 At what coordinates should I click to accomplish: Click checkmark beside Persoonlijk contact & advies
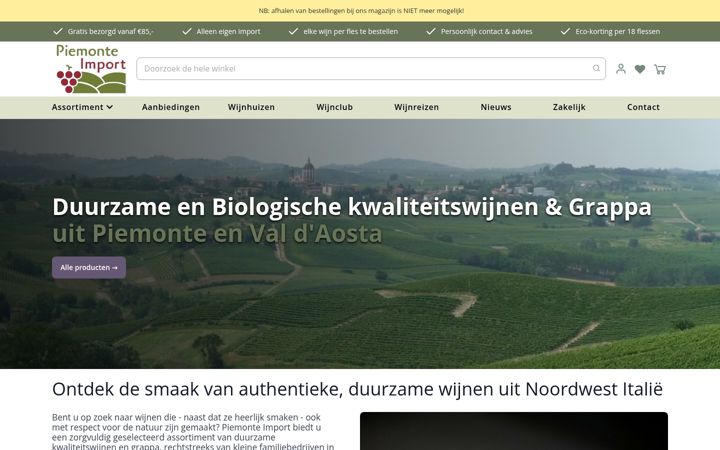click(x=431, y=31)
